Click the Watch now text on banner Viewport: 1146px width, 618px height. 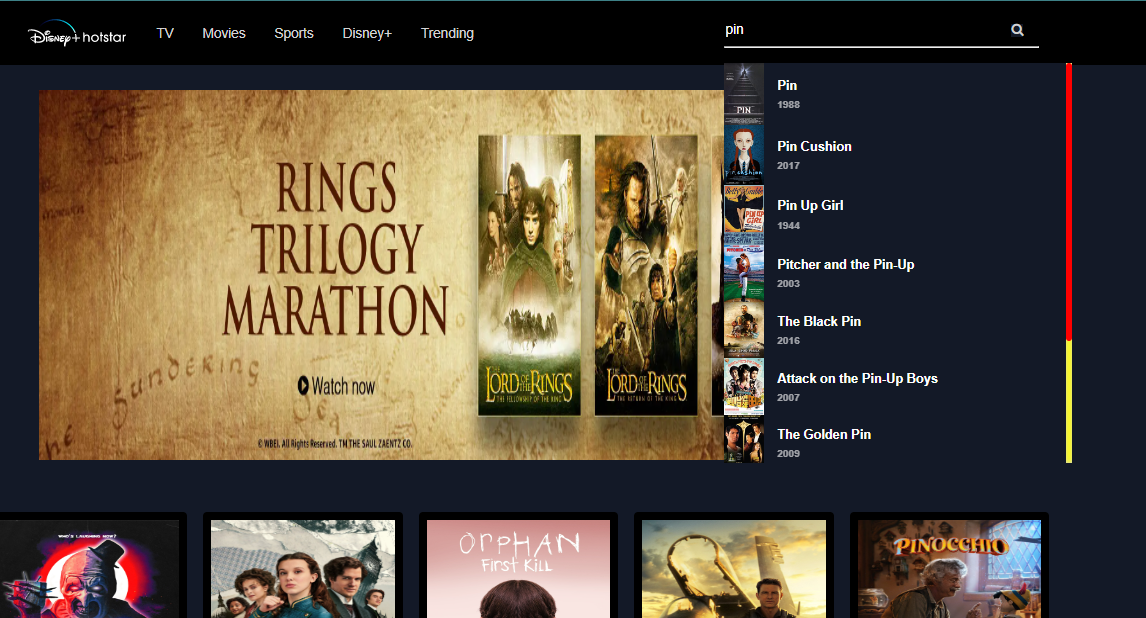(x=344, y=386)
